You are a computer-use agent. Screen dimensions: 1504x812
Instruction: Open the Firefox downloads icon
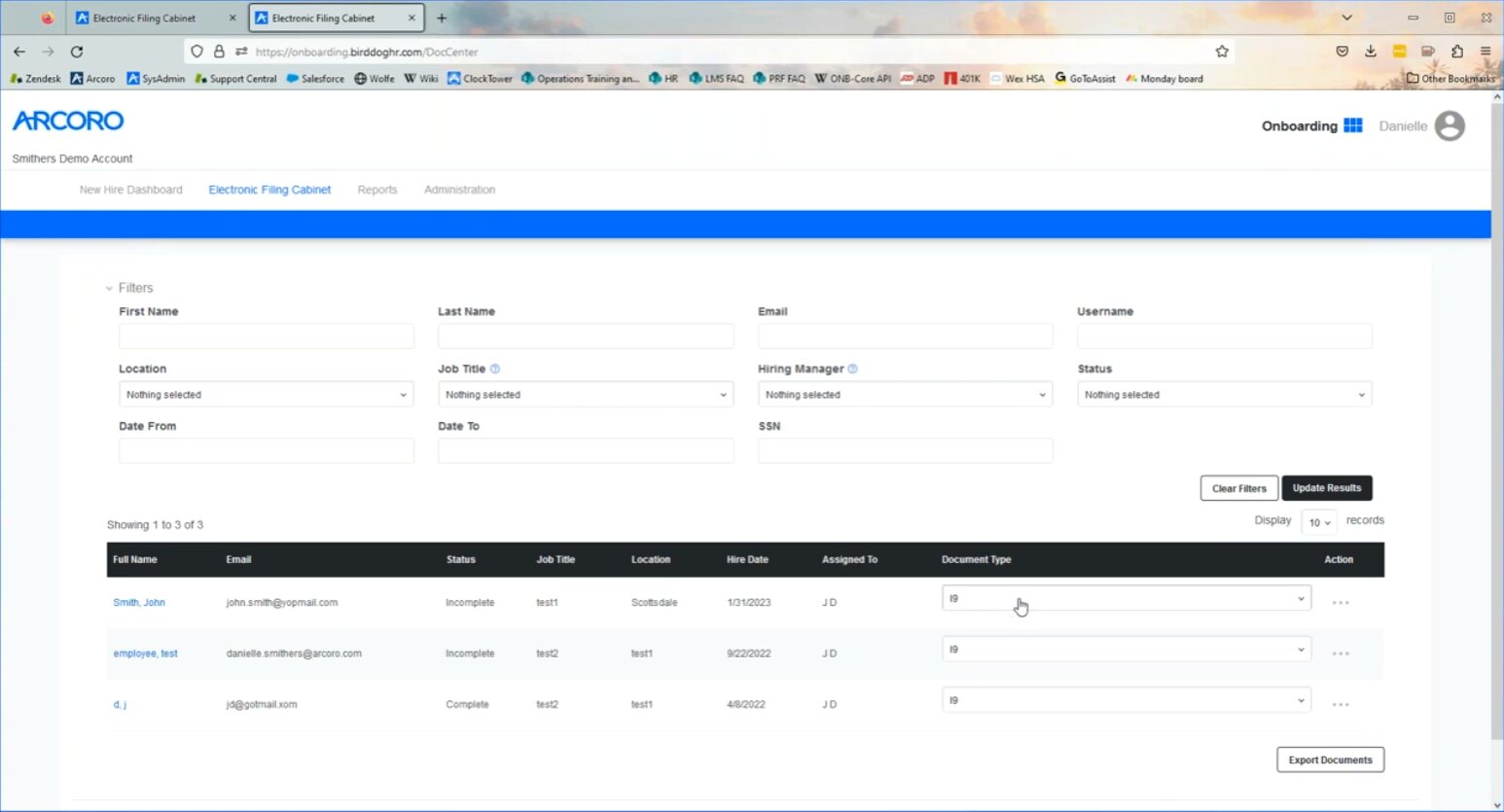pos(1371,52)
